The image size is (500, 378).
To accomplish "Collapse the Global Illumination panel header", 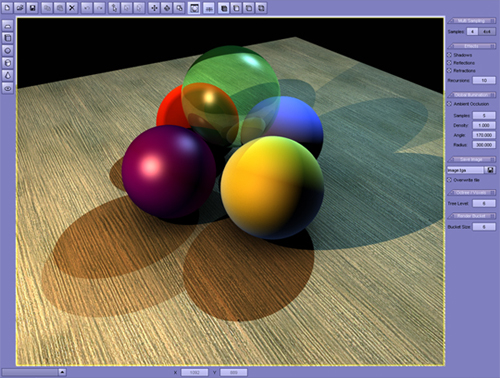I will pyautogui.click(x=471, y=95).
